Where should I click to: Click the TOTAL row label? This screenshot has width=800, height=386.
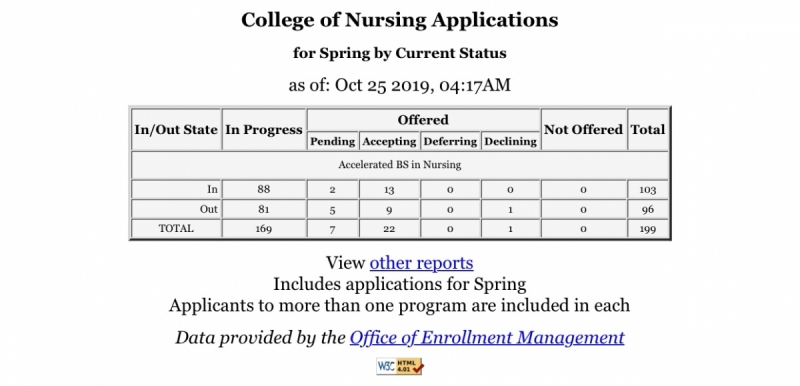pos(176,228)
